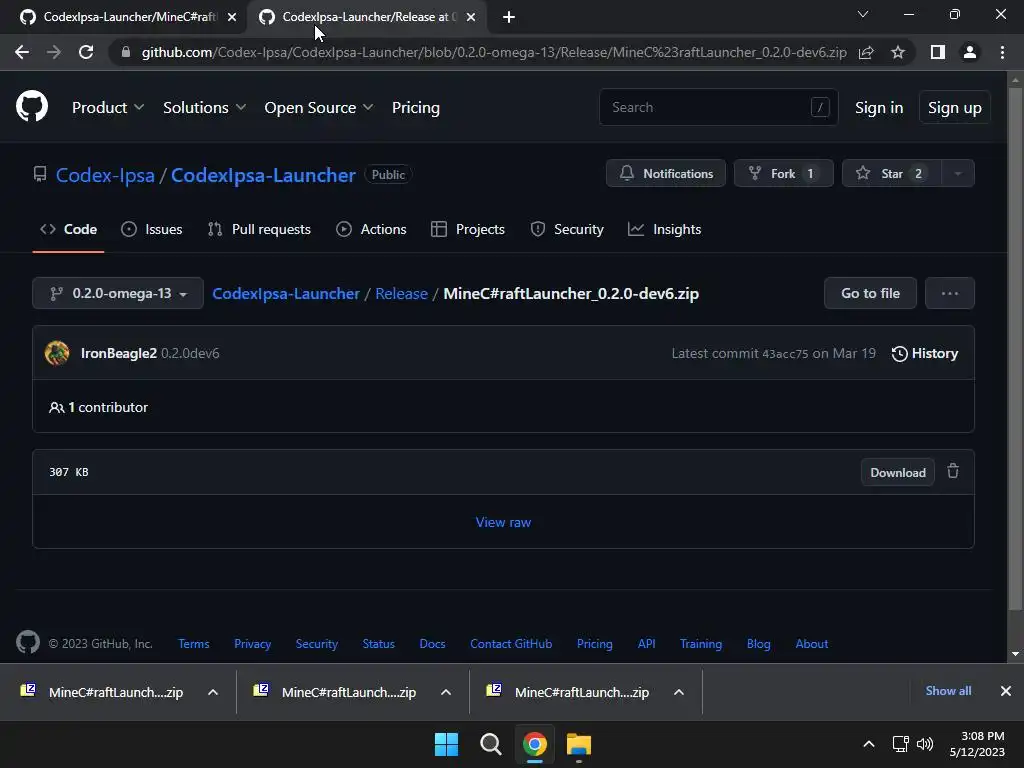Expand the Solutions menu
The height and width of the screenshot is (768, 1024).
click(x=204, y=108)
